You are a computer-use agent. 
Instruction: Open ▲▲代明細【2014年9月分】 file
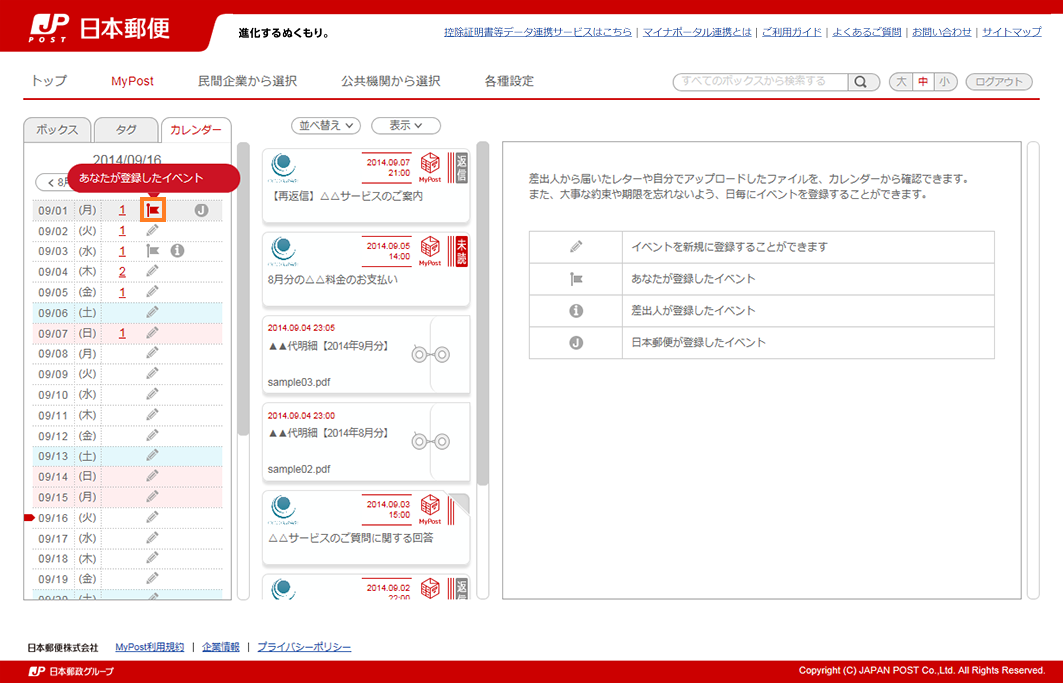[x=365, y=354]
